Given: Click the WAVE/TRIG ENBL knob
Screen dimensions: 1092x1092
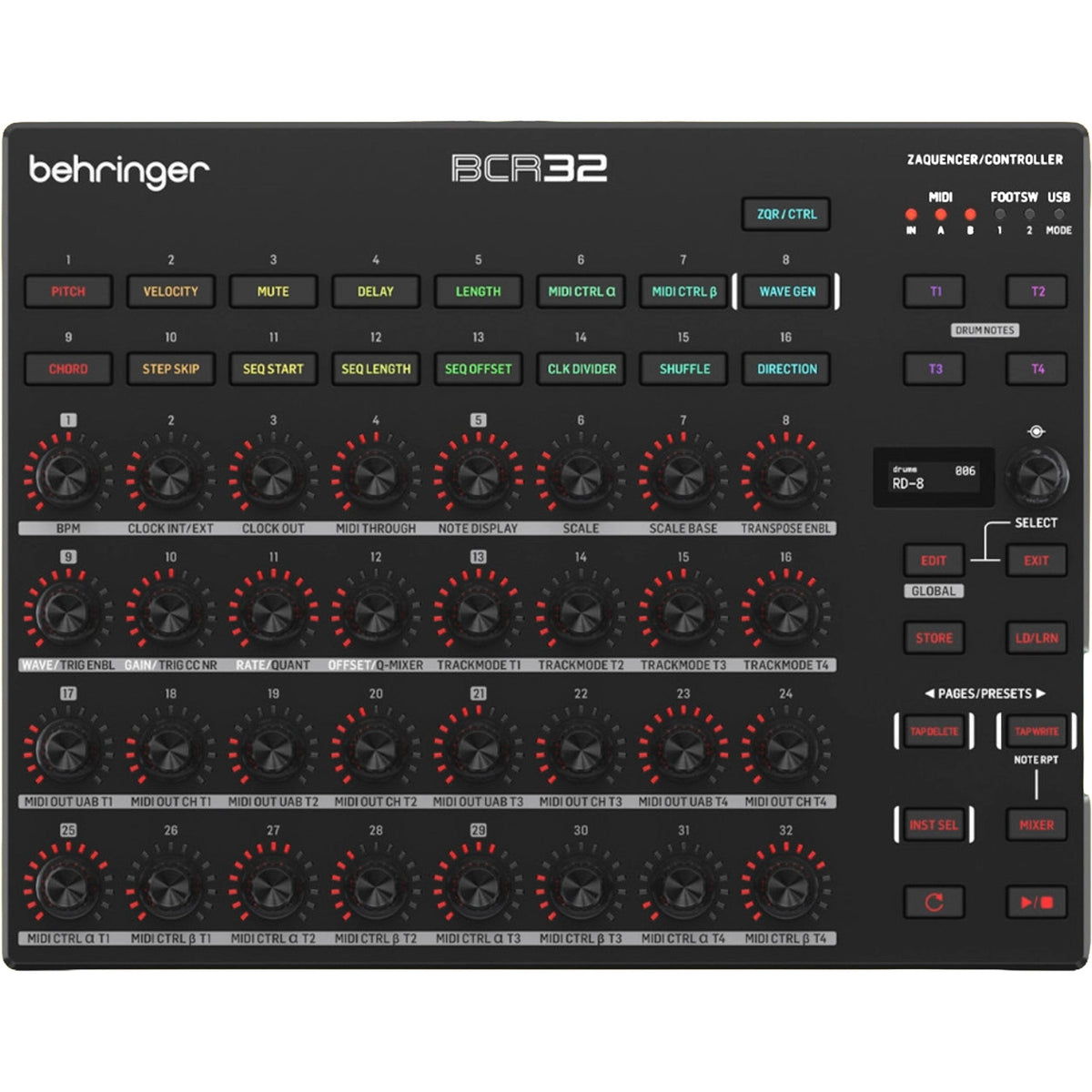Looking at the screenshot, I should pos(67,612).
